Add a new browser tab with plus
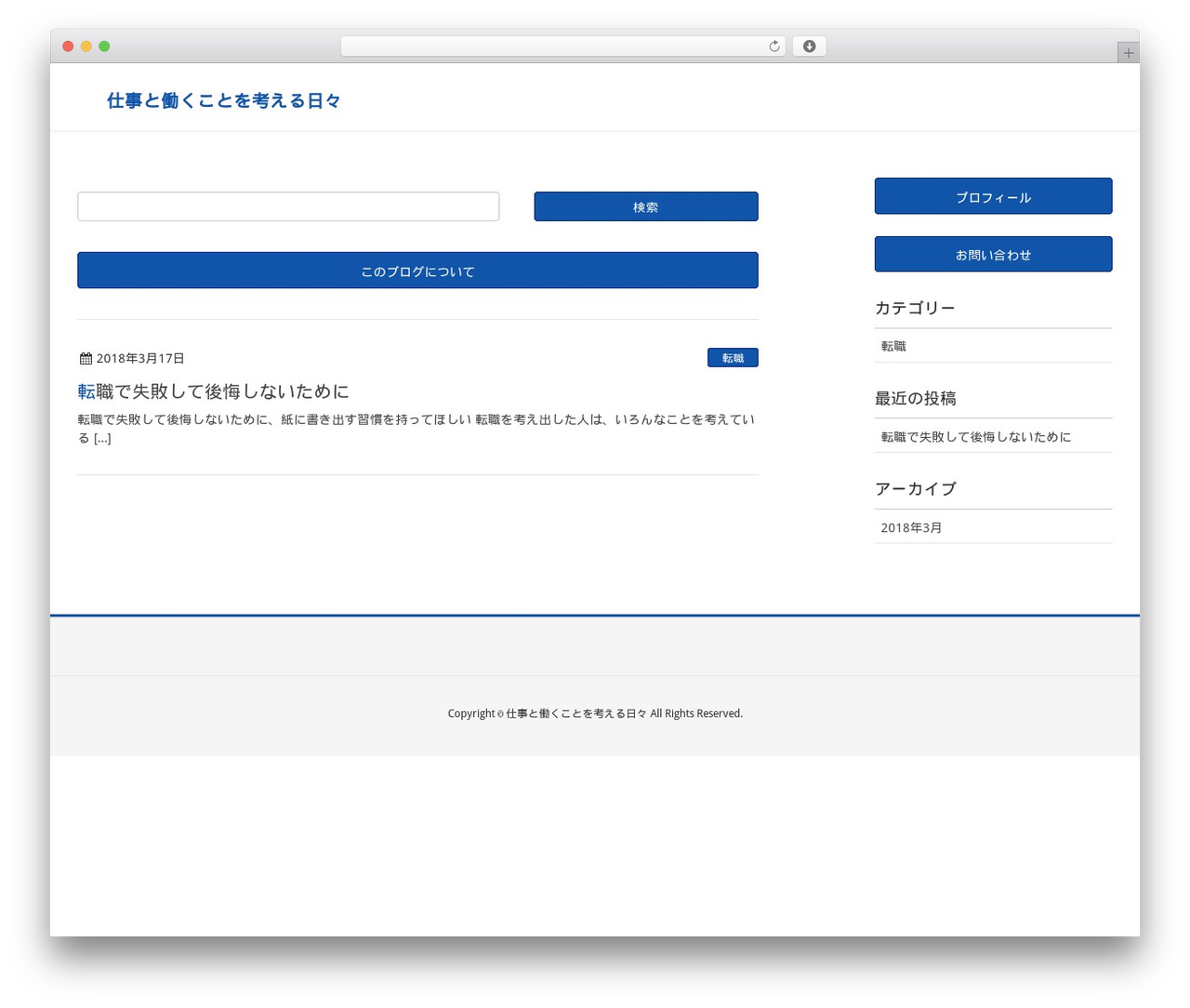The height and width of the screenshot is (1008, 1190). [1128, 53]
